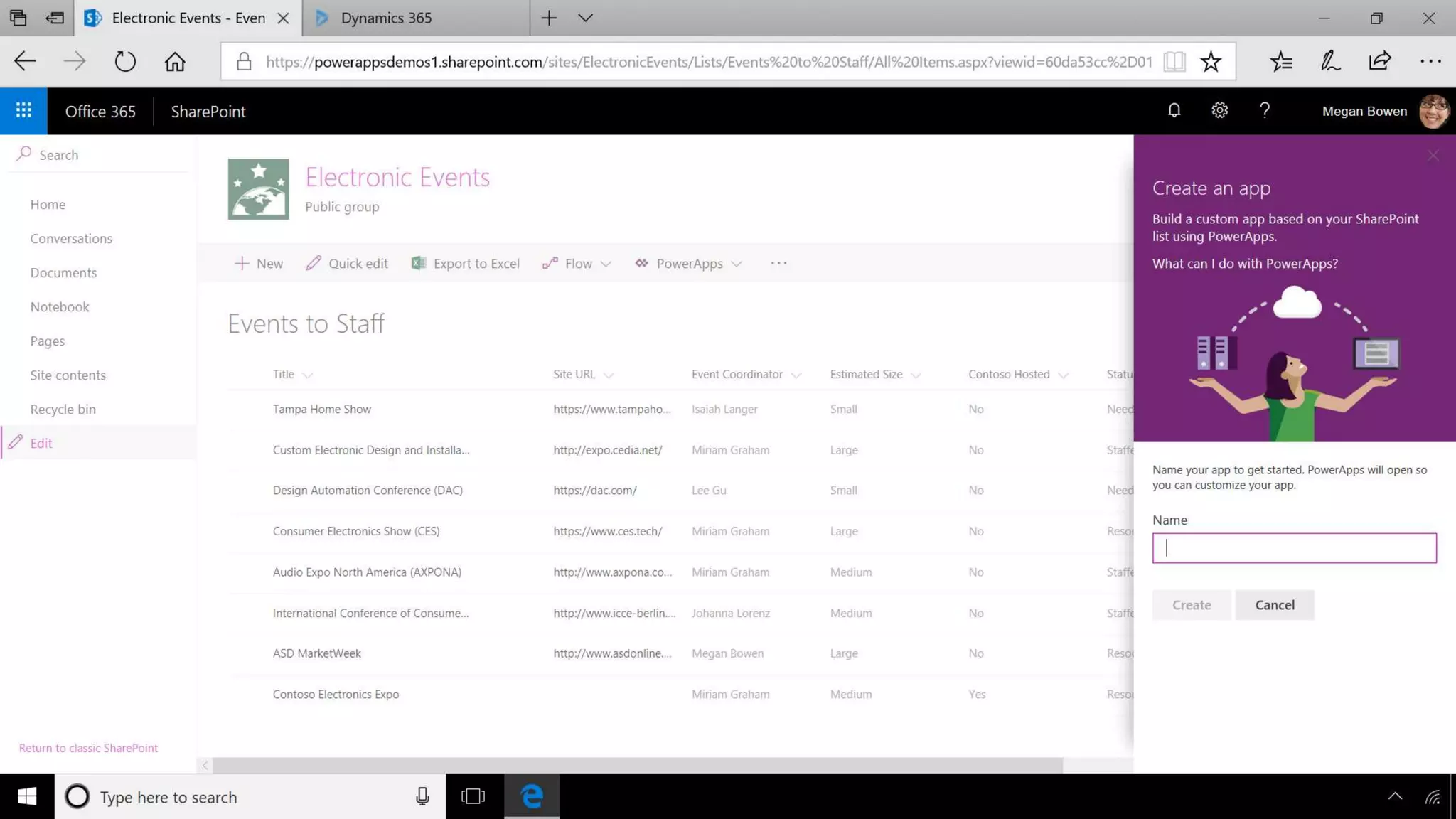Add page to favorites star
Screen dimensions: 1456x819
1211,62
